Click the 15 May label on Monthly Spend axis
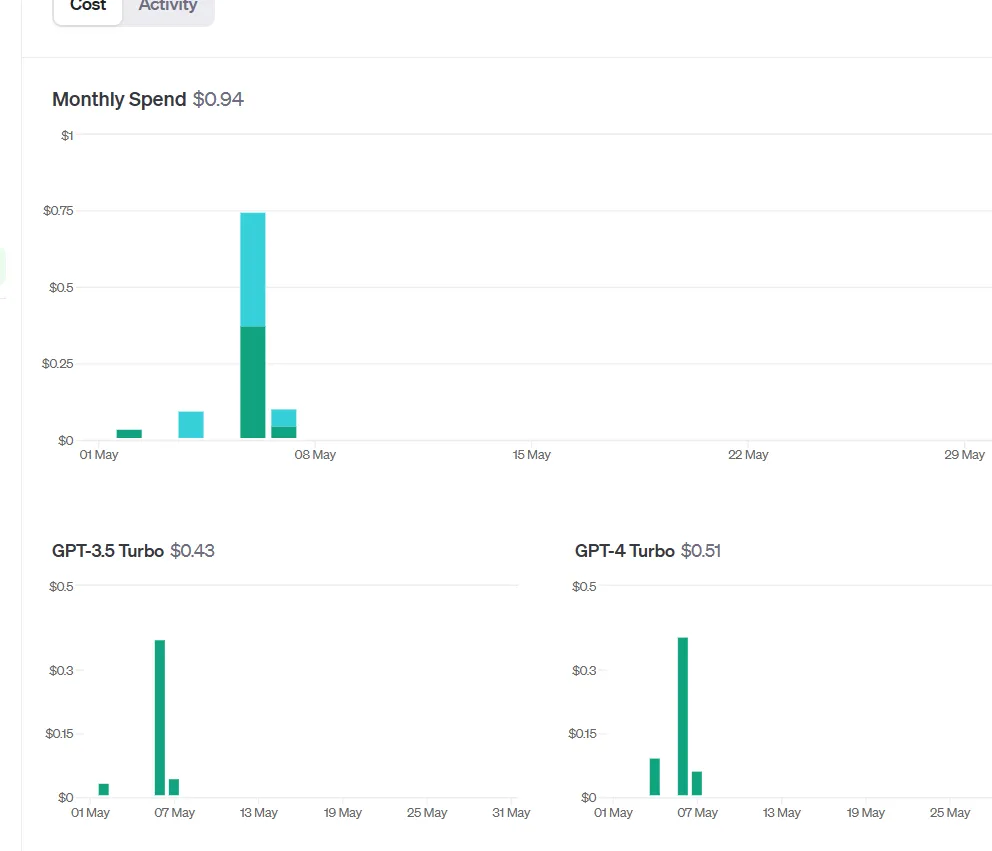Viewport: 992px width, 851px height. pos(531,454)
